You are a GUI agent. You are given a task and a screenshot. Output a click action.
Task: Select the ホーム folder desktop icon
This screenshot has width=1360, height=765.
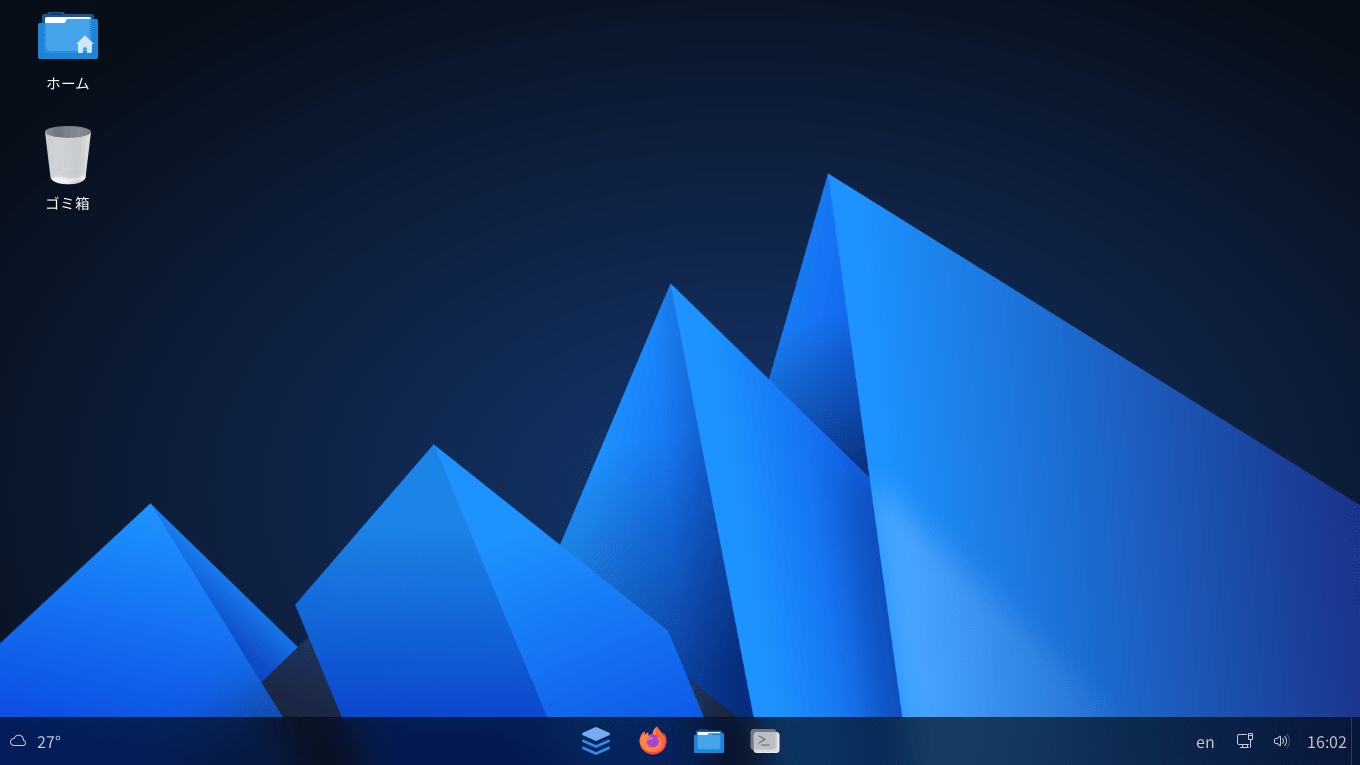pyautogui.click(x=68, y=37)
